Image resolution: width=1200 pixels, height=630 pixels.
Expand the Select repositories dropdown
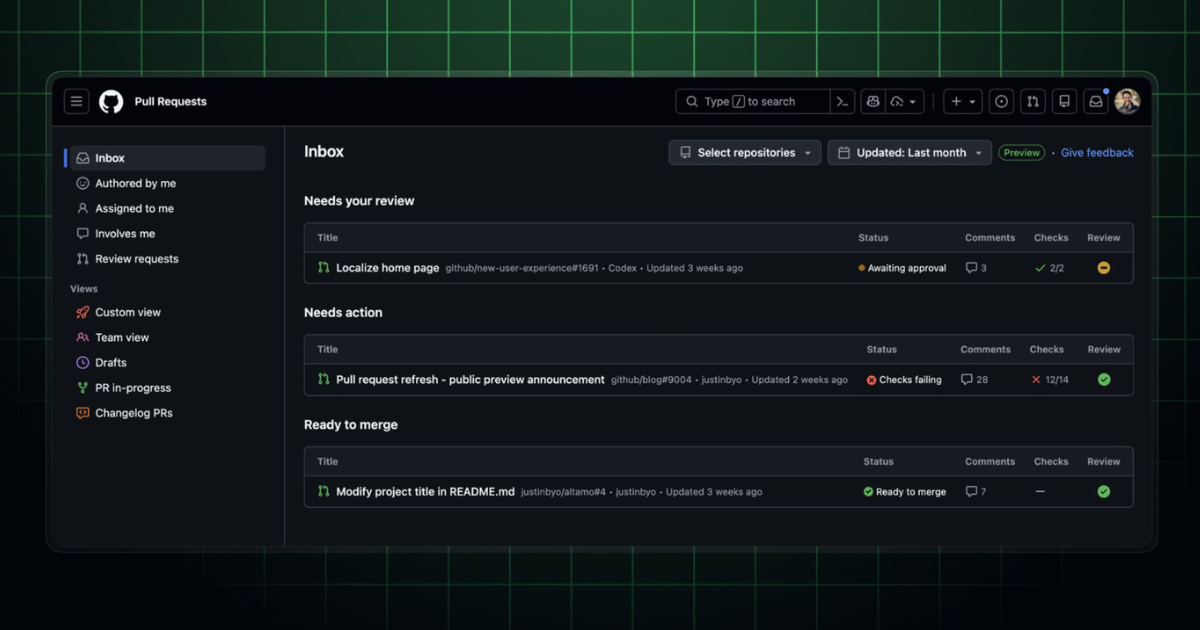pos(745,153)
